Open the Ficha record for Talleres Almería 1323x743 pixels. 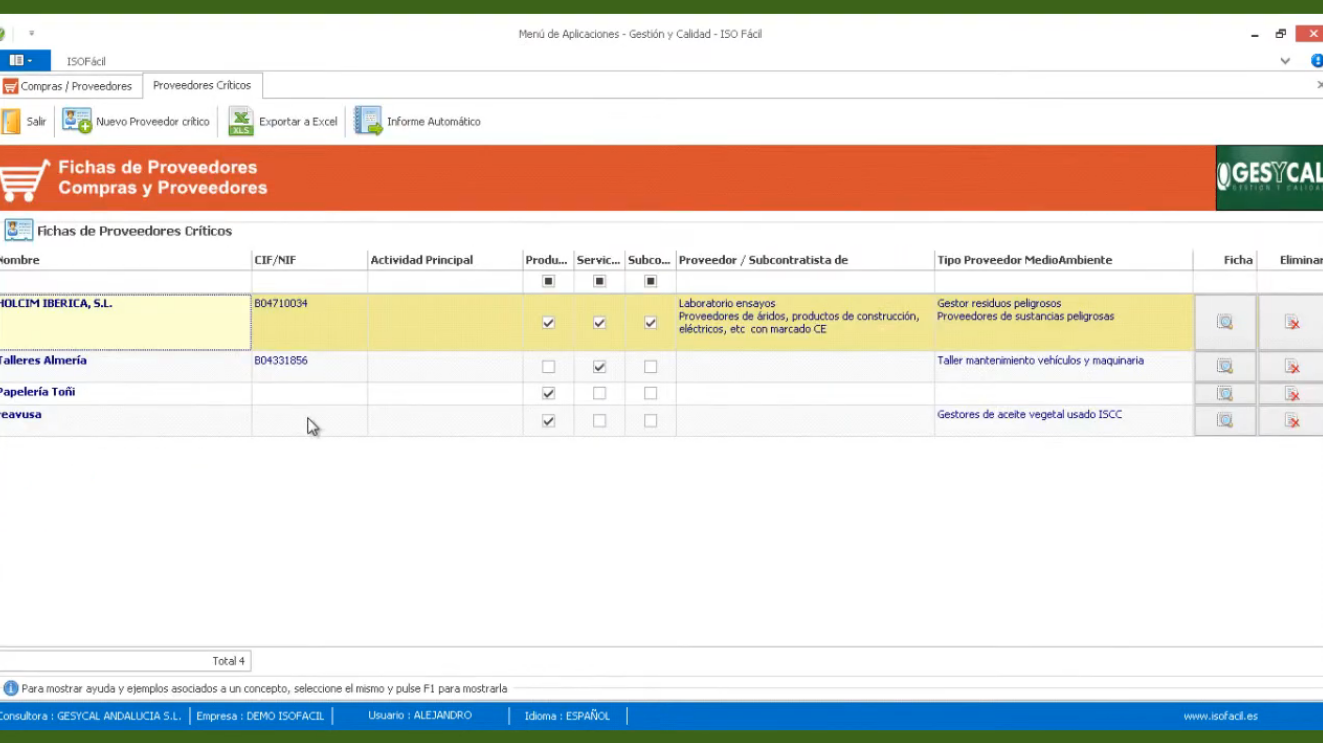[x=1225, y=367]
